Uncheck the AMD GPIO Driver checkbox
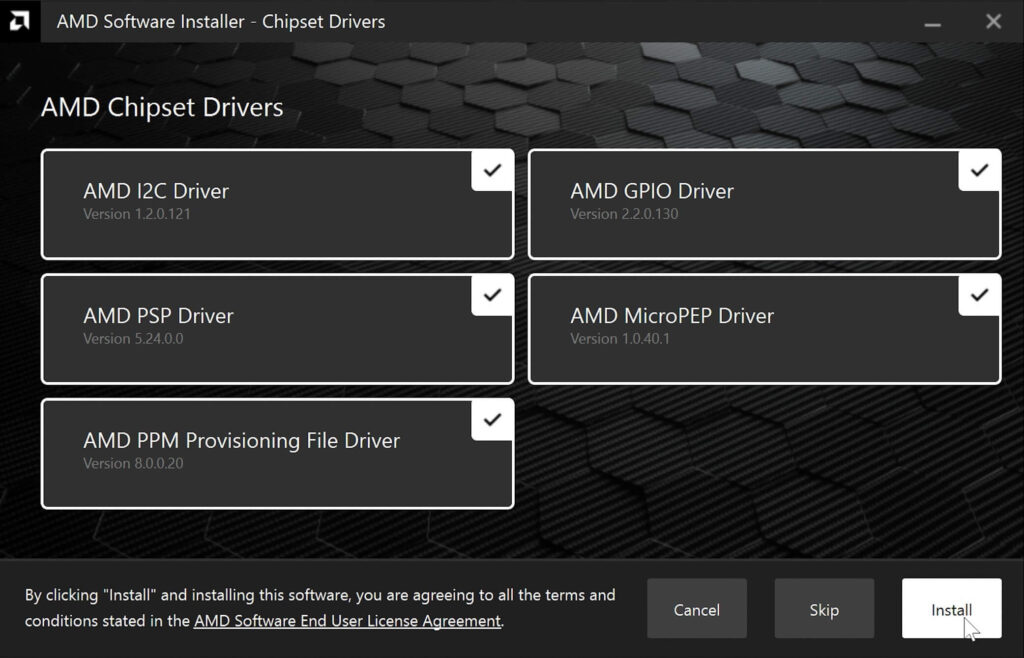1024x658 pixels. [x=979, y=170]
